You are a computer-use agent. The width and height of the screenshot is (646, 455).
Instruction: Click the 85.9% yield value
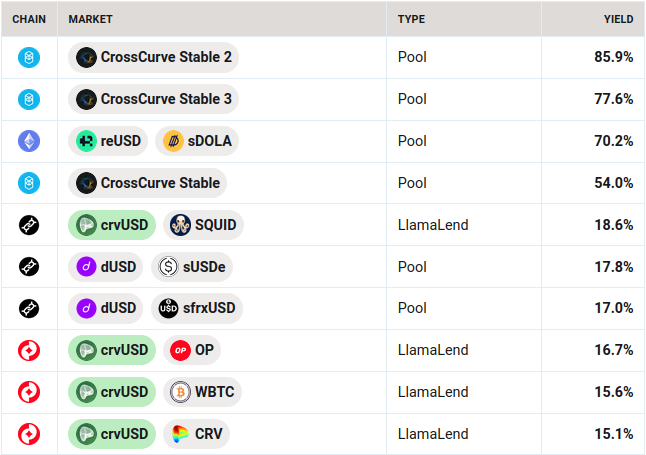pyautogui.click(x=613, y=57)
